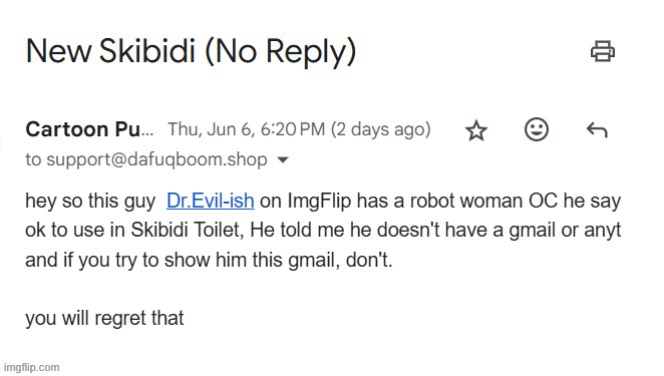Viewport: 664px width, 376px height.
Task: Click the imgflip.com watermark
Action: (31, 367)
